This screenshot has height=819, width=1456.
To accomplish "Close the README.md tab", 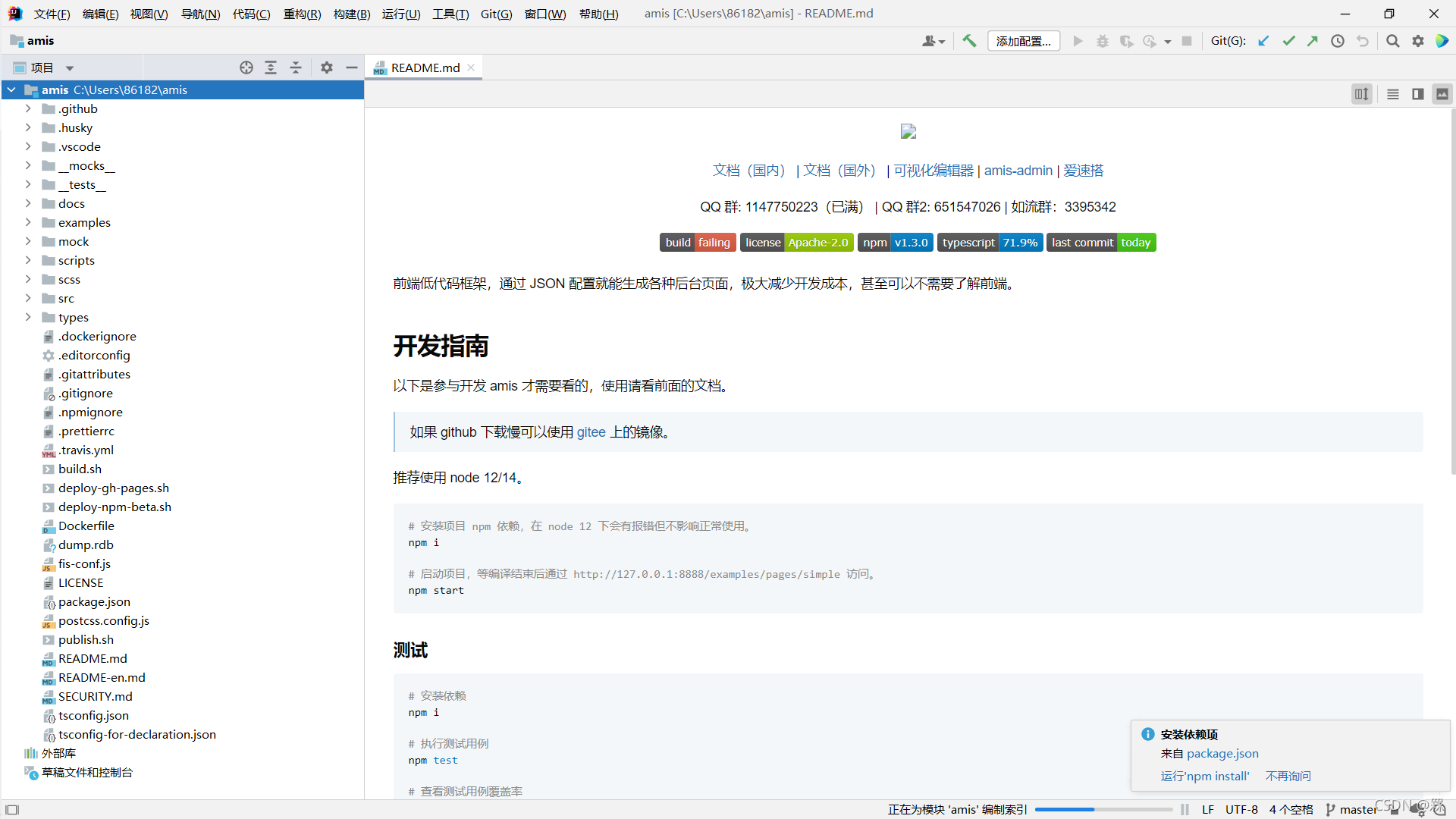I will [x=471, y=67].
